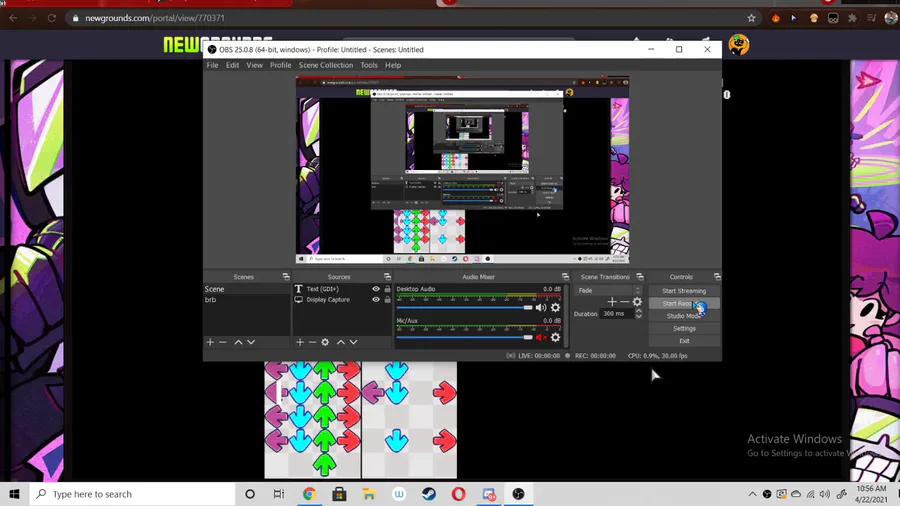This screenshot has width=900, height=506.
Task: Click the Duration 300 ms field
Action: coord(616,314)
